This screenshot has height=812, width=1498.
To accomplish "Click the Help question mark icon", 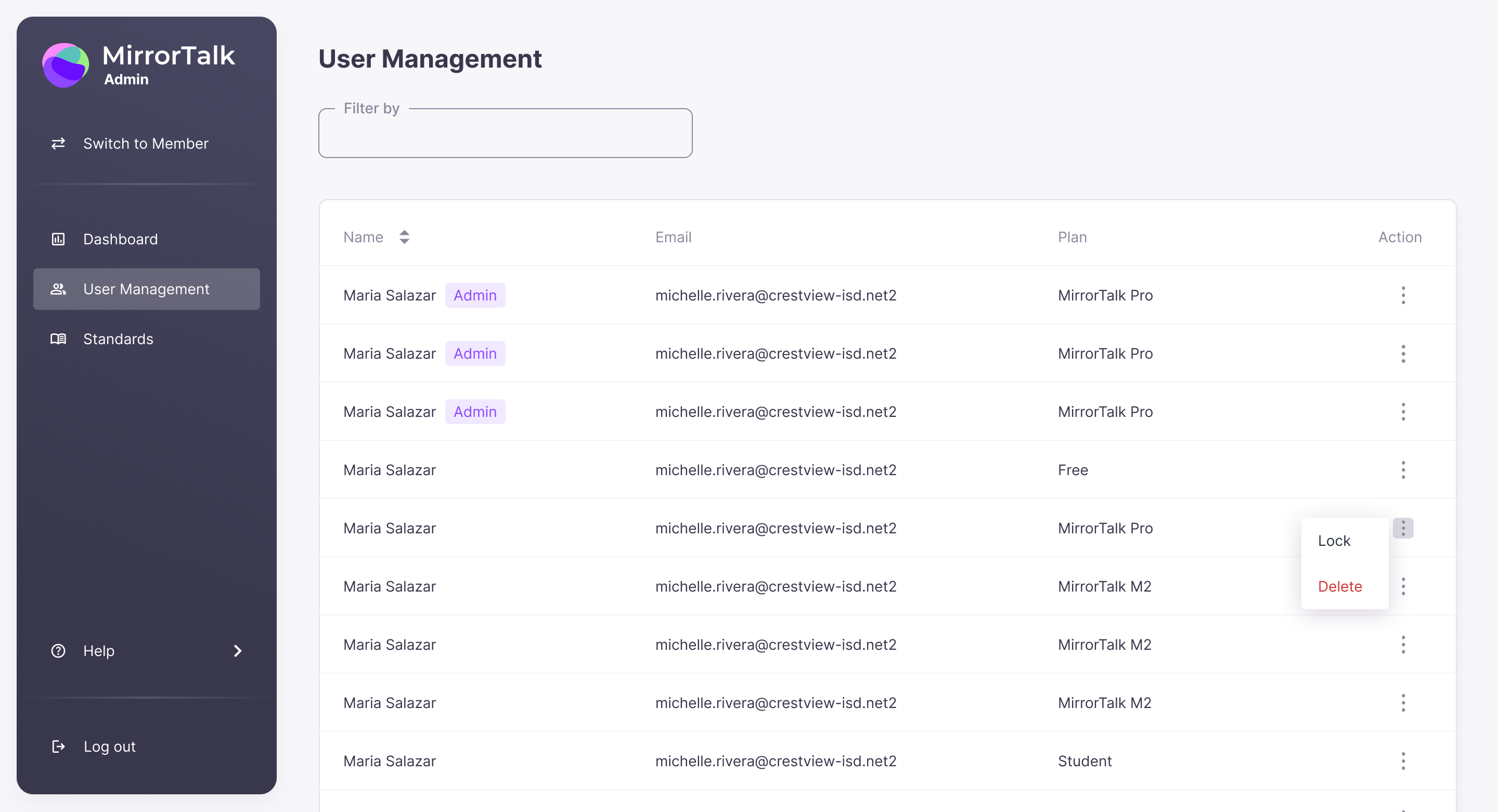I will pyautogui.click(x=58, y=650).
